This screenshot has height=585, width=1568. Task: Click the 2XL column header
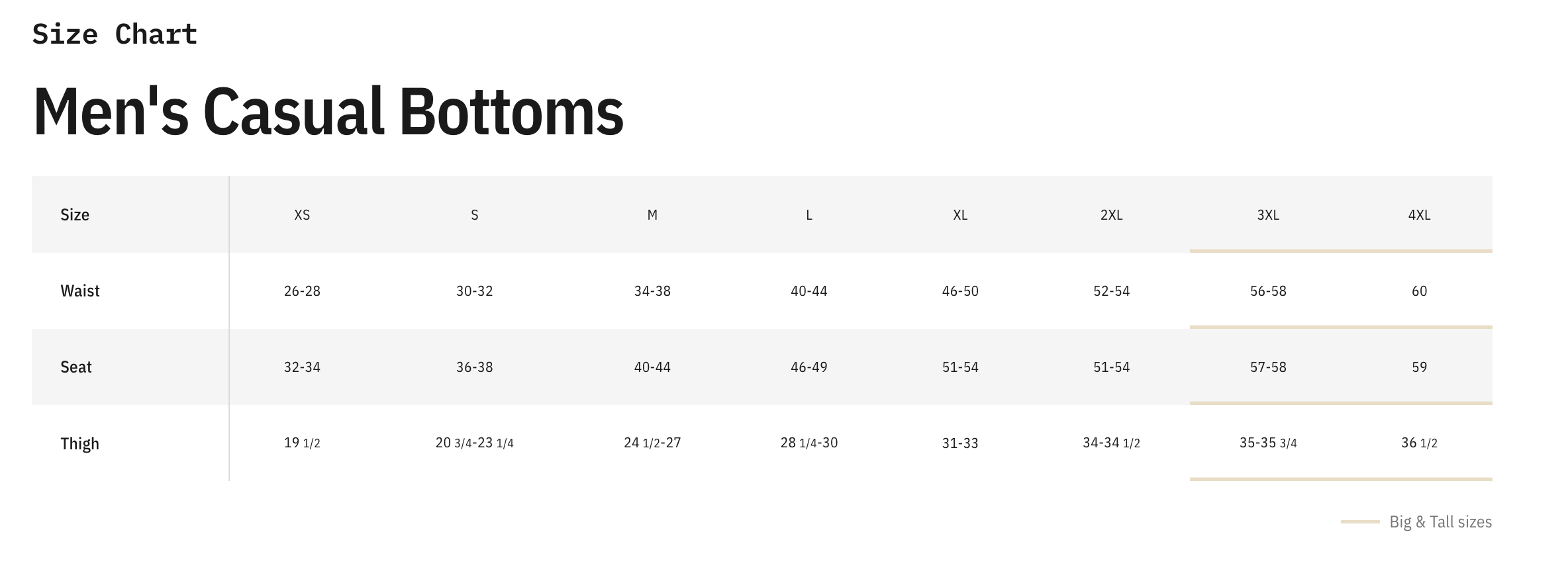pos(1111,215)
